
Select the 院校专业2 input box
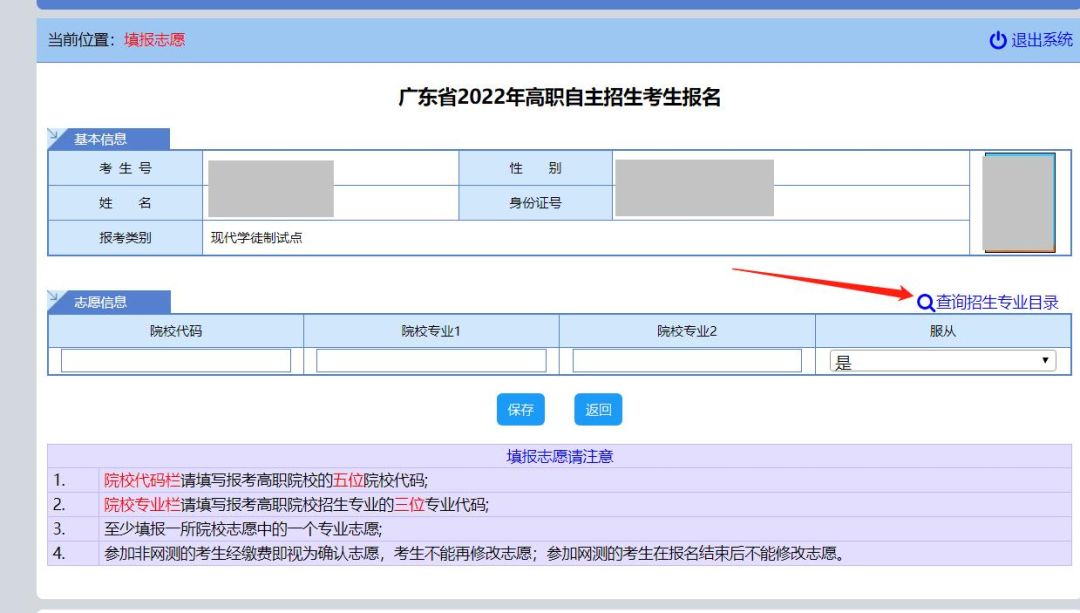point(687,361)
